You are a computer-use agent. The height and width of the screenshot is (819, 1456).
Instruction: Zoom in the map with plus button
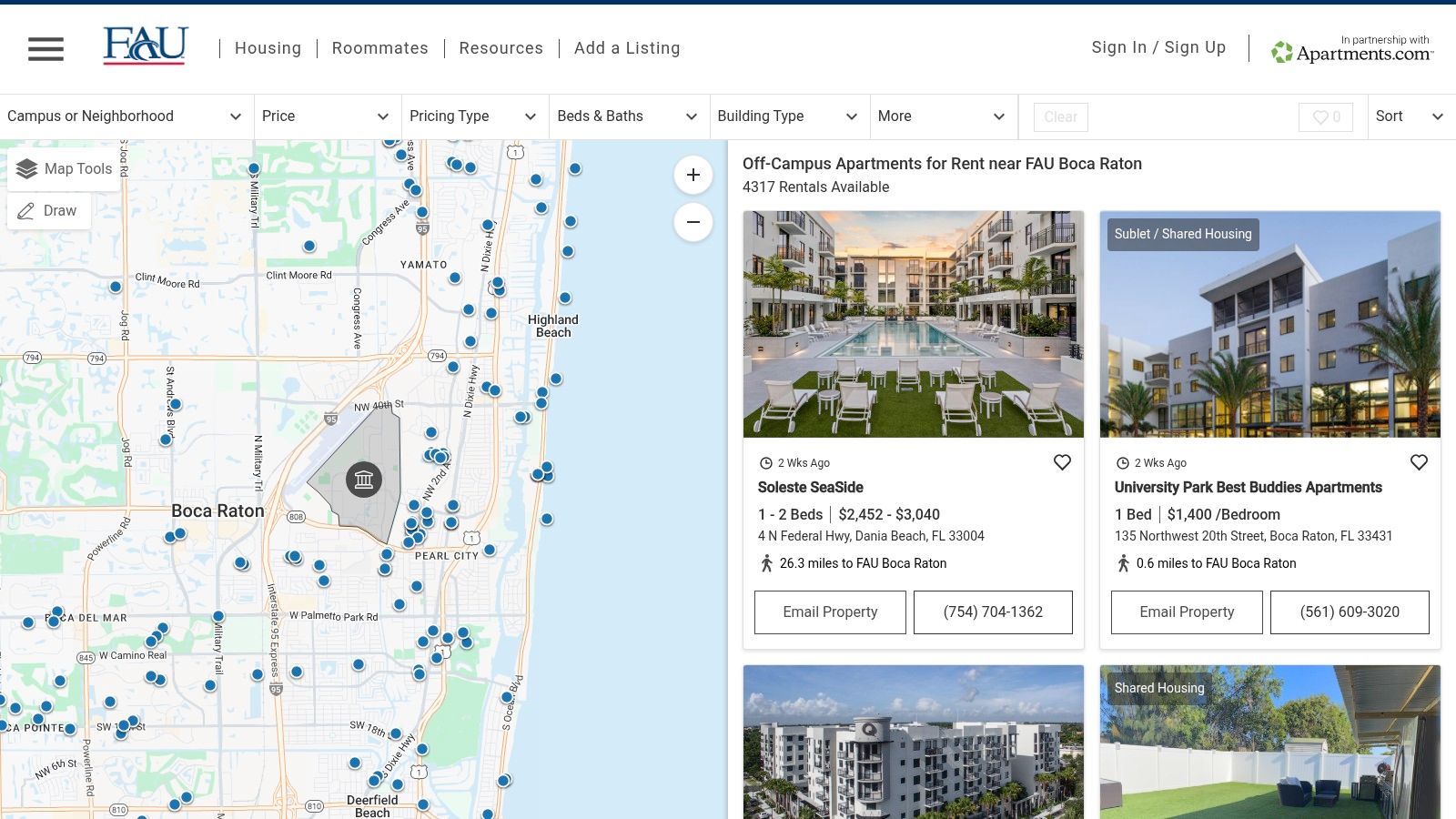693,175
